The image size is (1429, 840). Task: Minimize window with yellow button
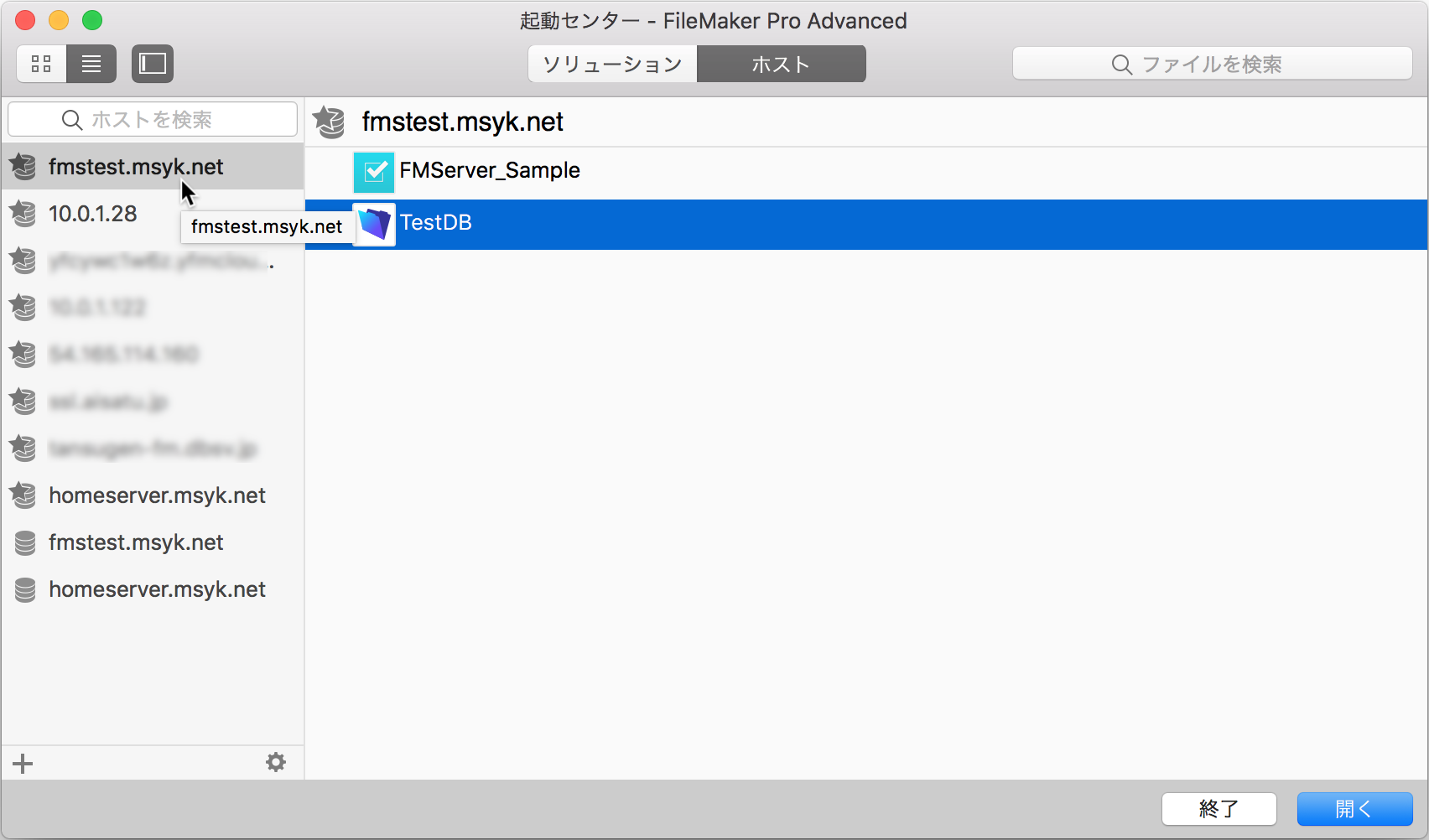click(59, 20)
